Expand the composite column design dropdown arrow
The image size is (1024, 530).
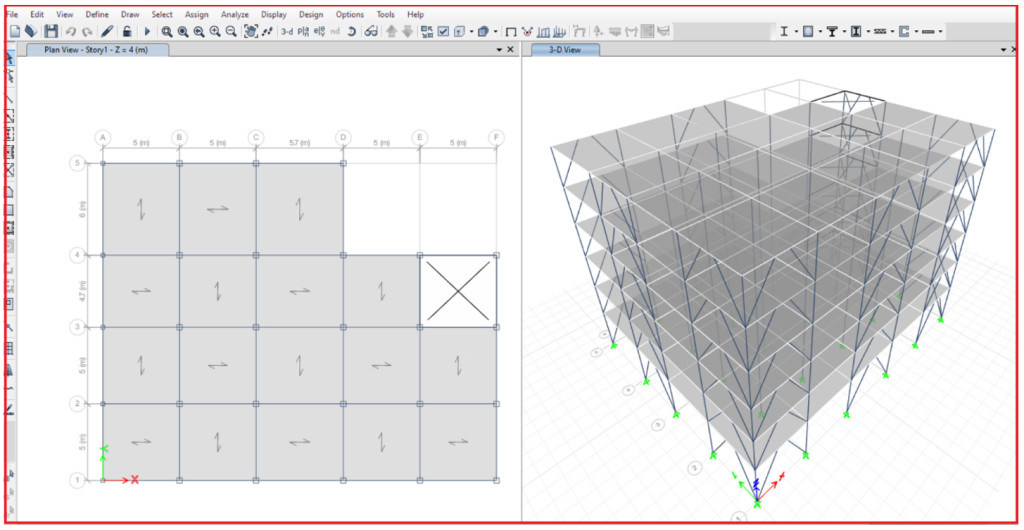pos(868,31)
